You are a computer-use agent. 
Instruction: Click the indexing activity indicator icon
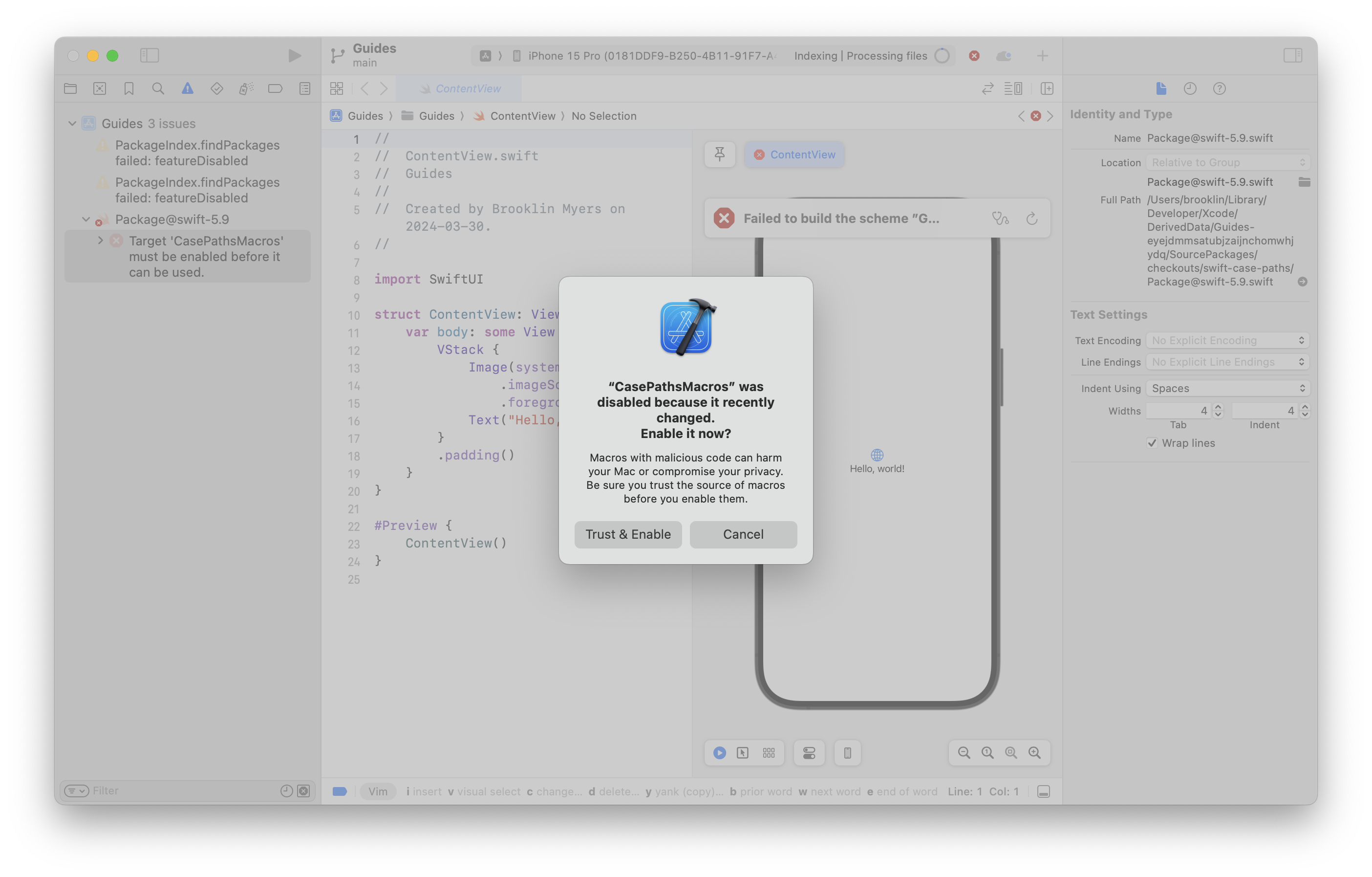pyautogui.click(x=940, y=55)
